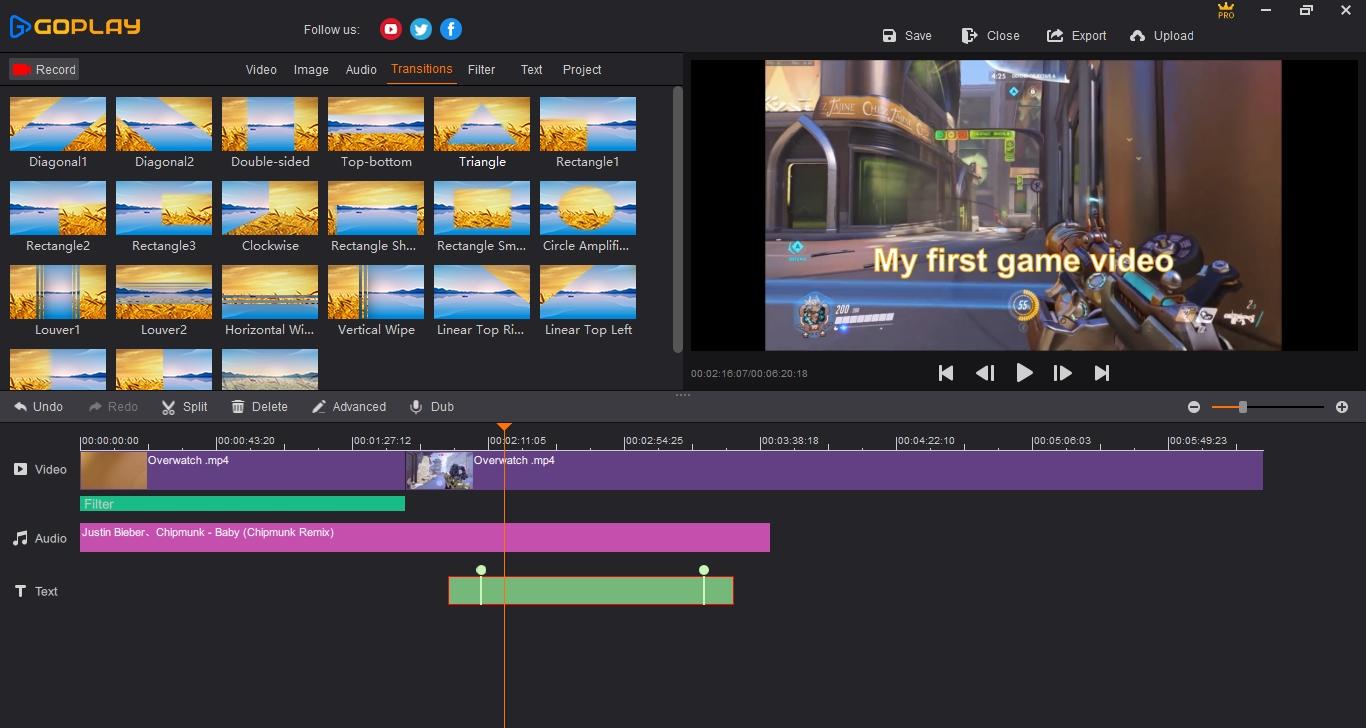Screen dimensions: 1366x728
Task: Select the green text clip on timeline
Action: click(591, 590)
